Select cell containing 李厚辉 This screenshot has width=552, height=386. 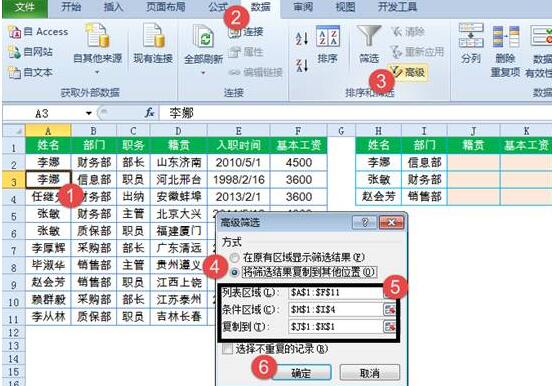tap(48, 248)
